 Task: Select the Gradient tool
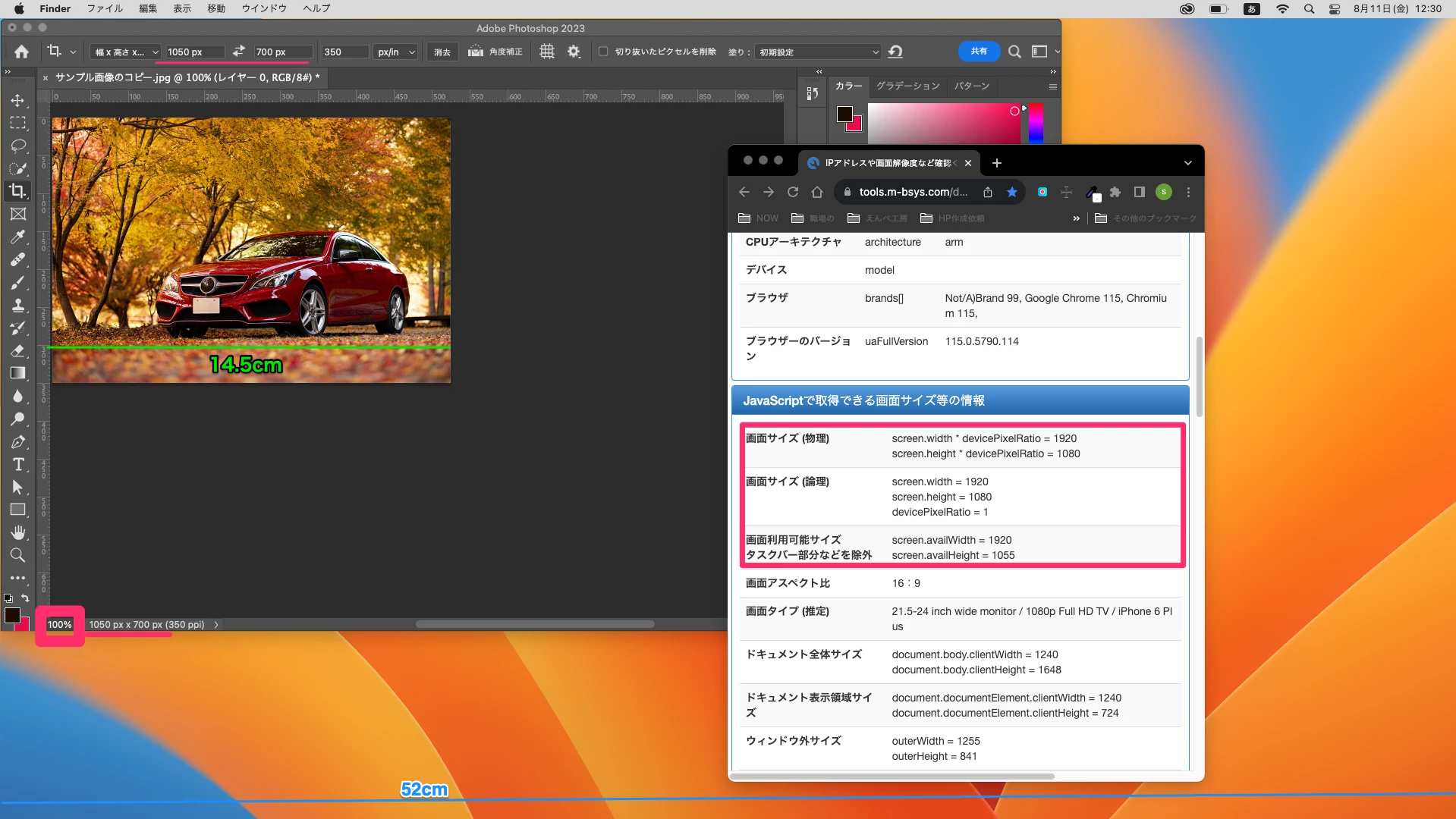coord(17,373)
